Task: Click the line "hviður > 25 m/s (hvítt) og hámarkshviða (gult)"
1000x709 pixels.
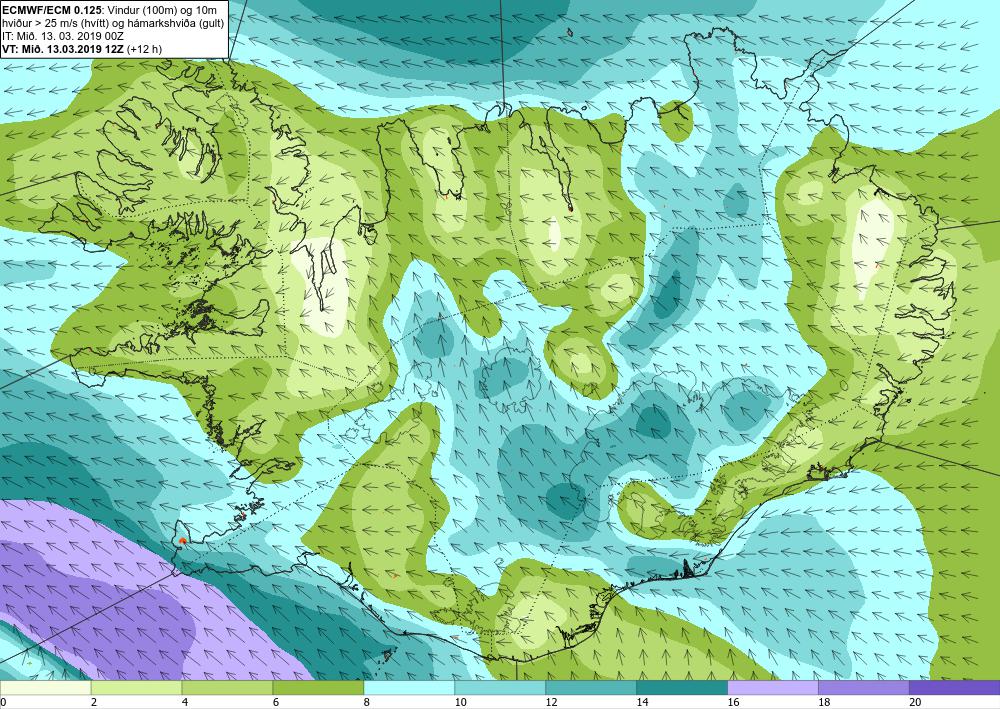Action: click(x=112, y=22)
